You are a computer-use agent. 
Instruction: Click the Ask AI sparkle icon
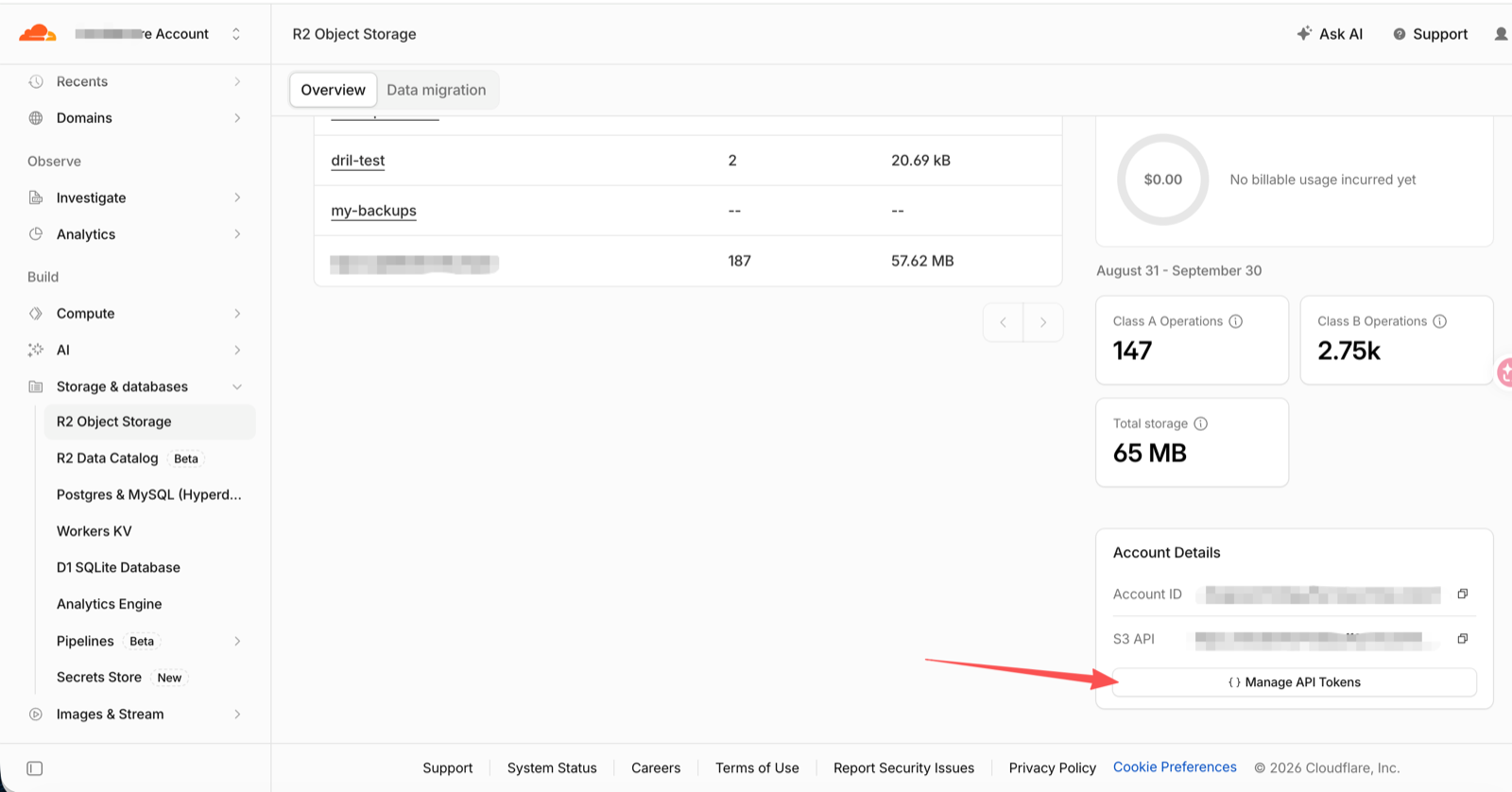click(1304, 33)
